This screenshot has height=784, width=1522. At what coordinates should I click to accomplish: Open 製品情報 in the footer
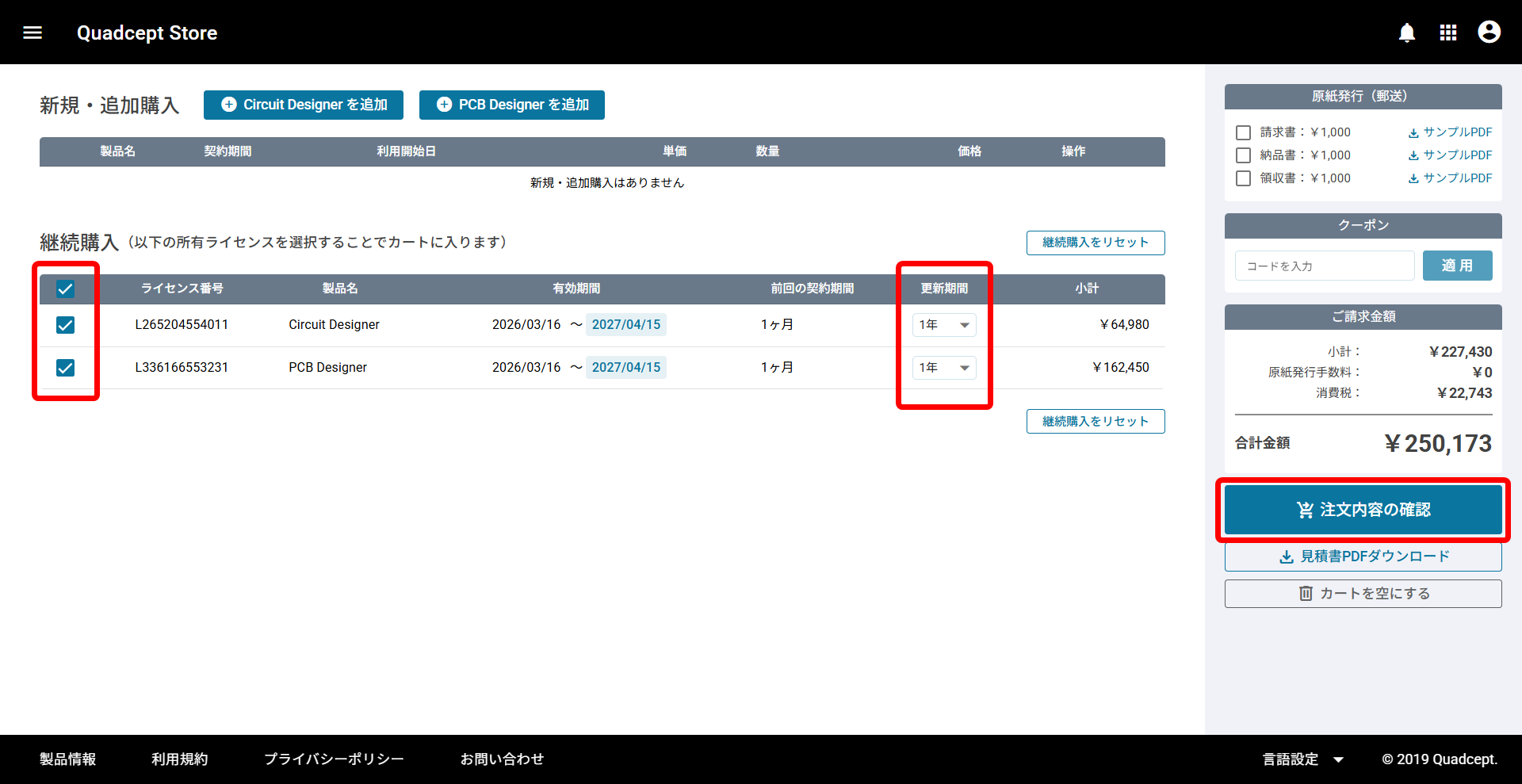coord(68,759)
